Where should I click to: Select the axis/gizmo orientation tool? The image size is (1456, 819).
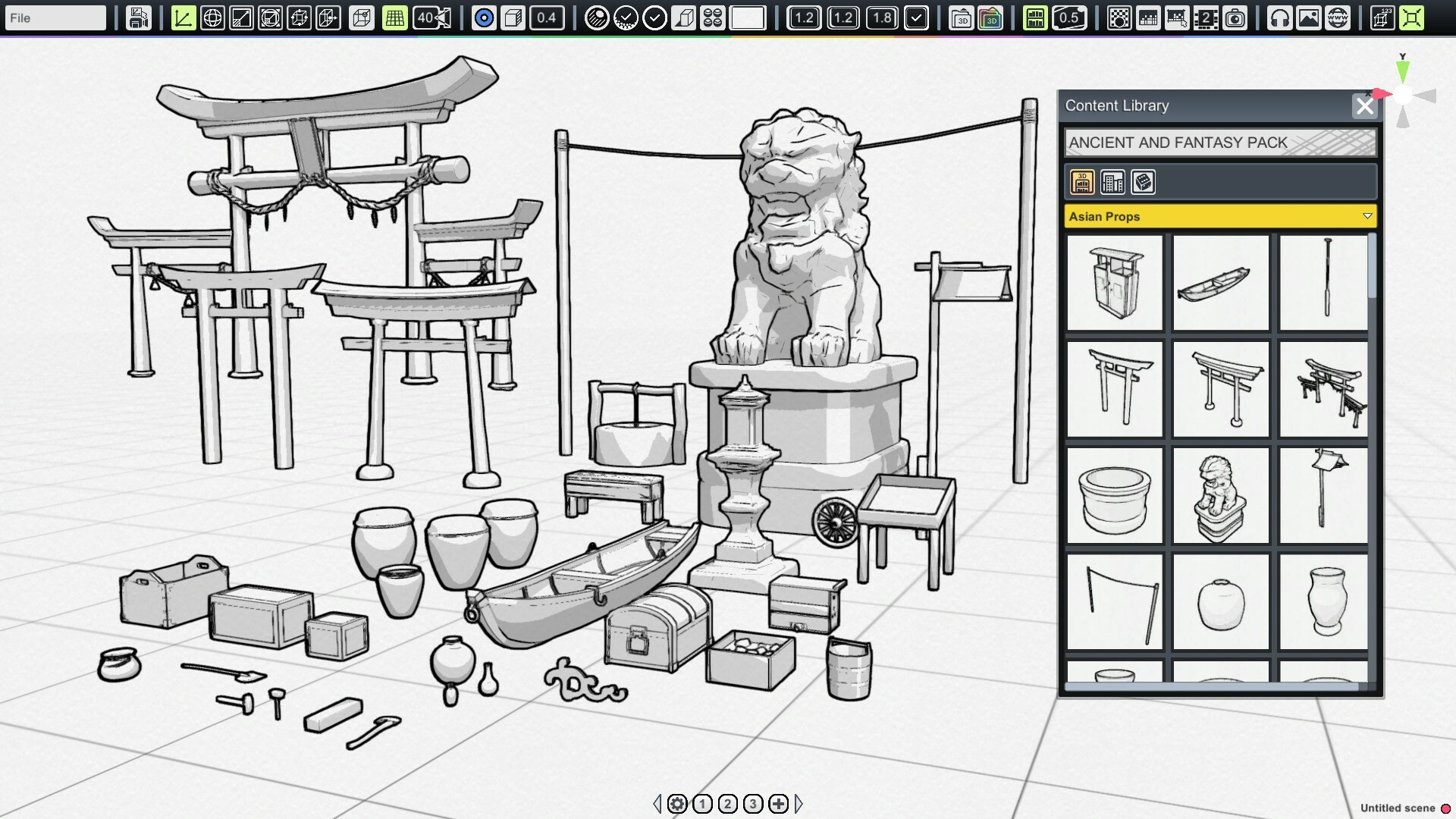183,17
